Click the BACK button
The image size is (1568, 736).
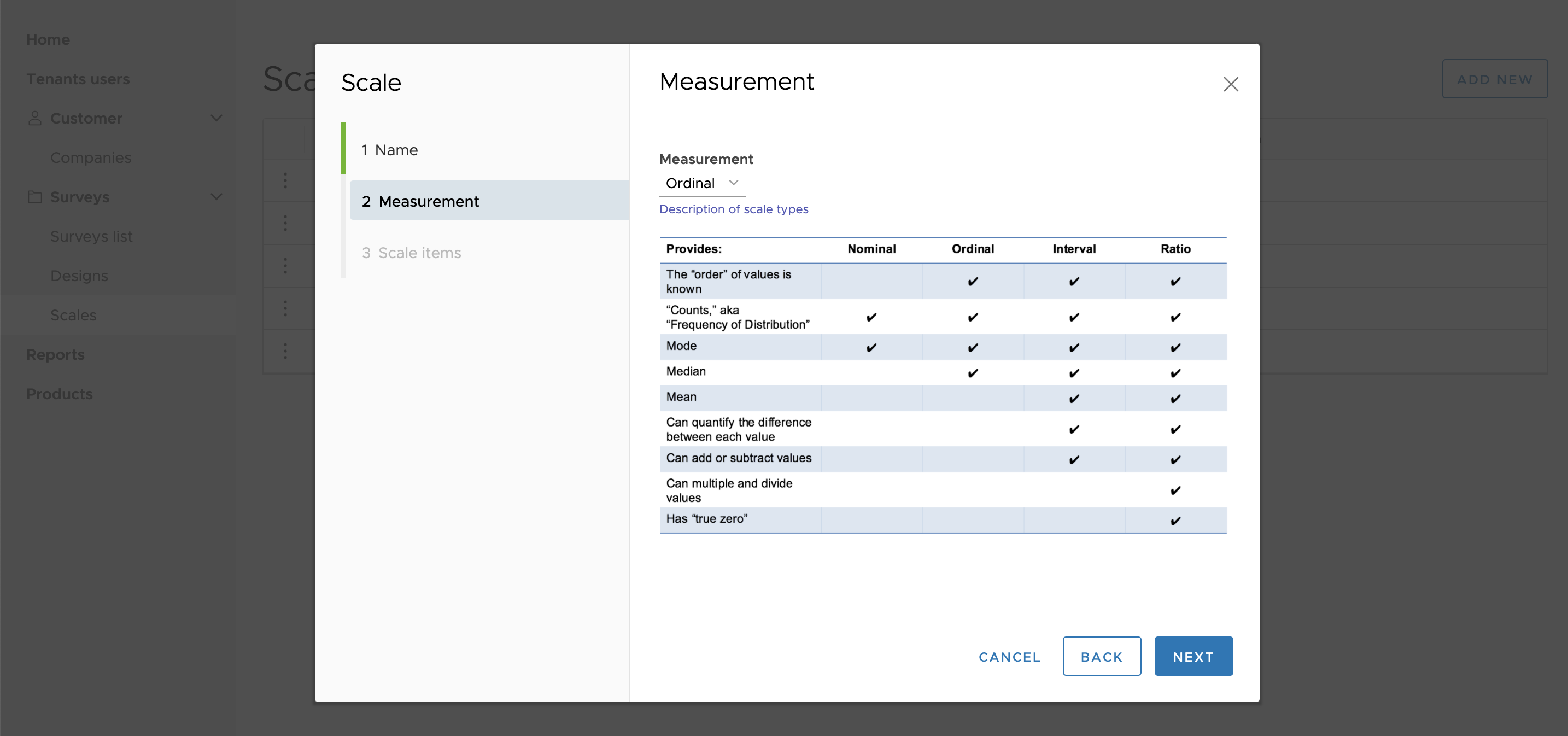(1101, 656)
